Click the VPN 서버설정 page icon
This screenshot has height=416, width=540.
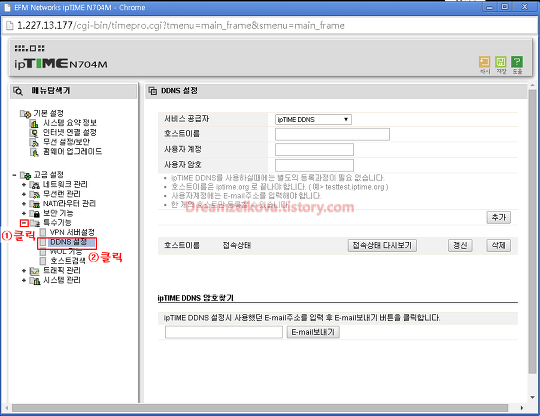point(43,232)
